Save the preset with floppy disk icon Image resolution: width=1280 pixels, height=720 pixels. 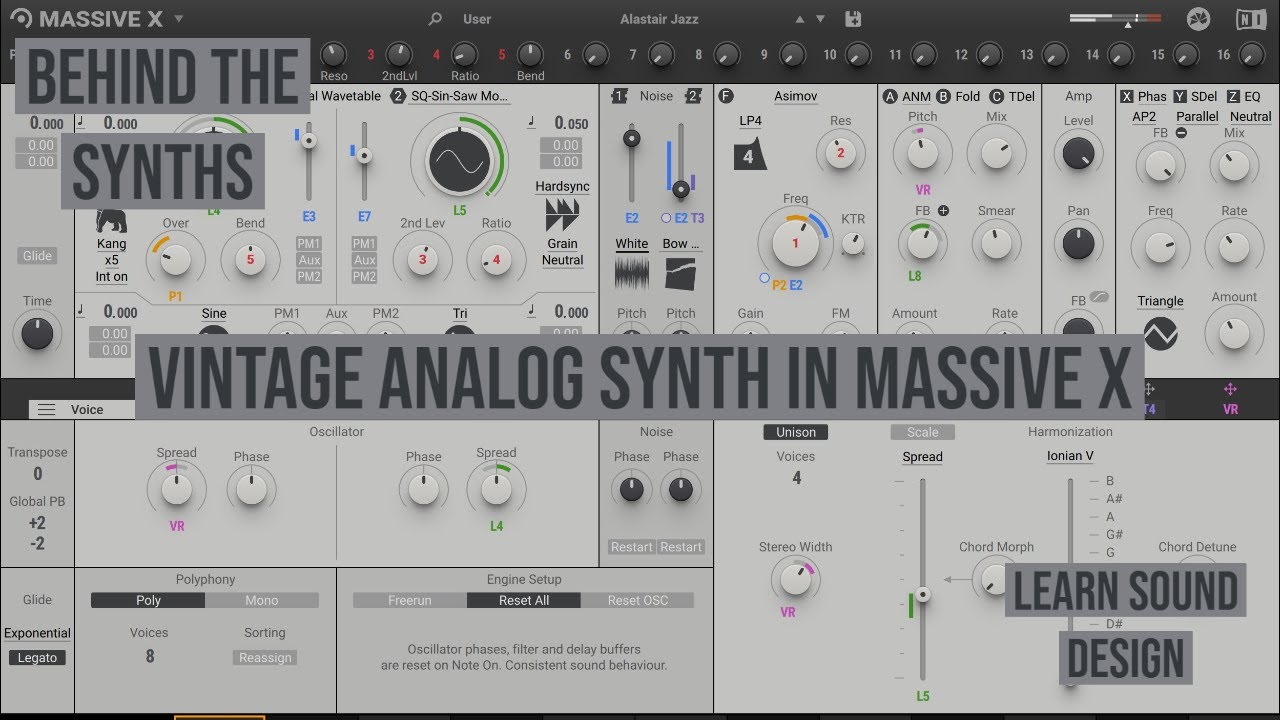pos(853,19)
